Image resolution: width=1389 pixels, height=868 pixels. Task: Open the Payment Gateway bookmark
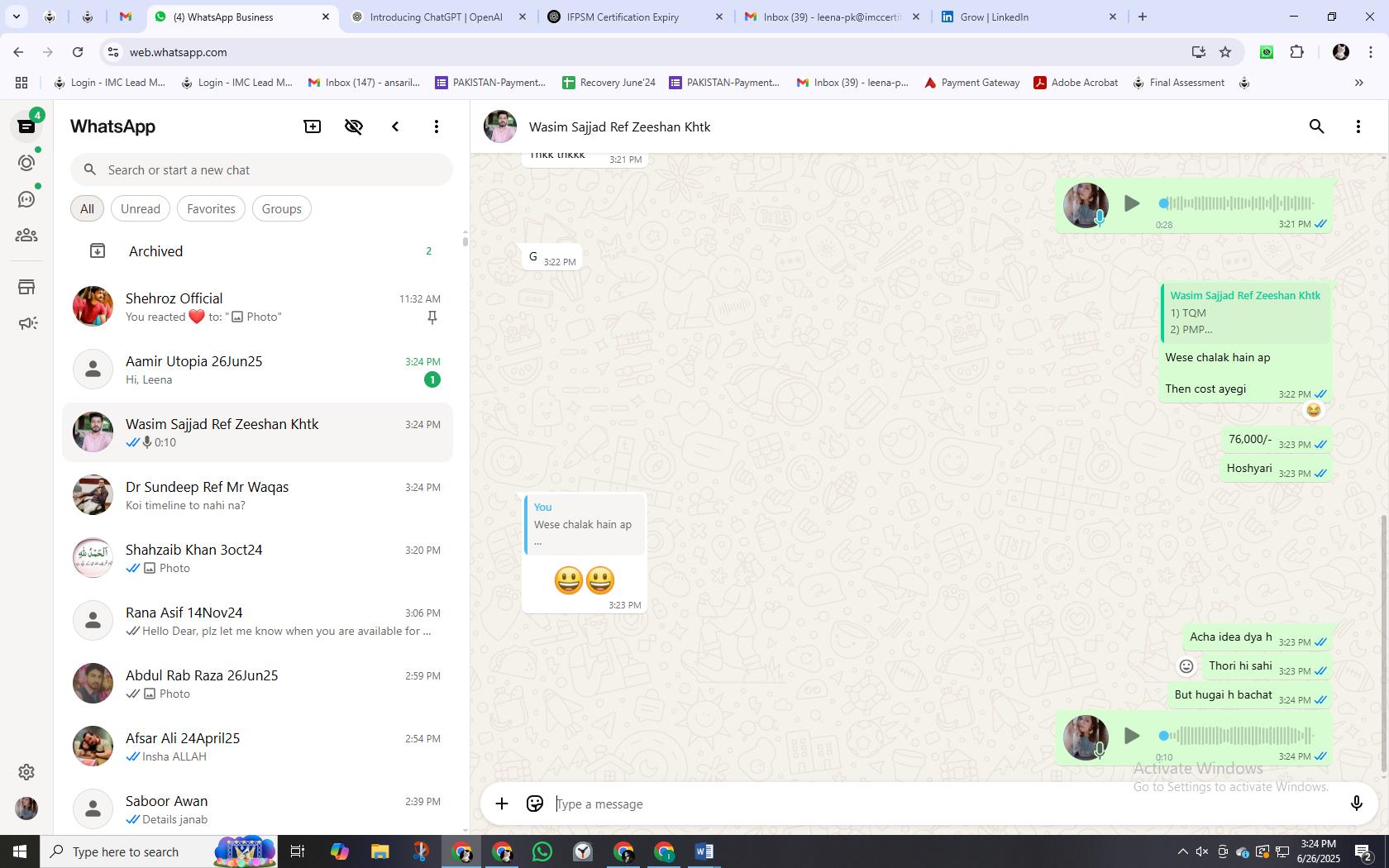971,83
